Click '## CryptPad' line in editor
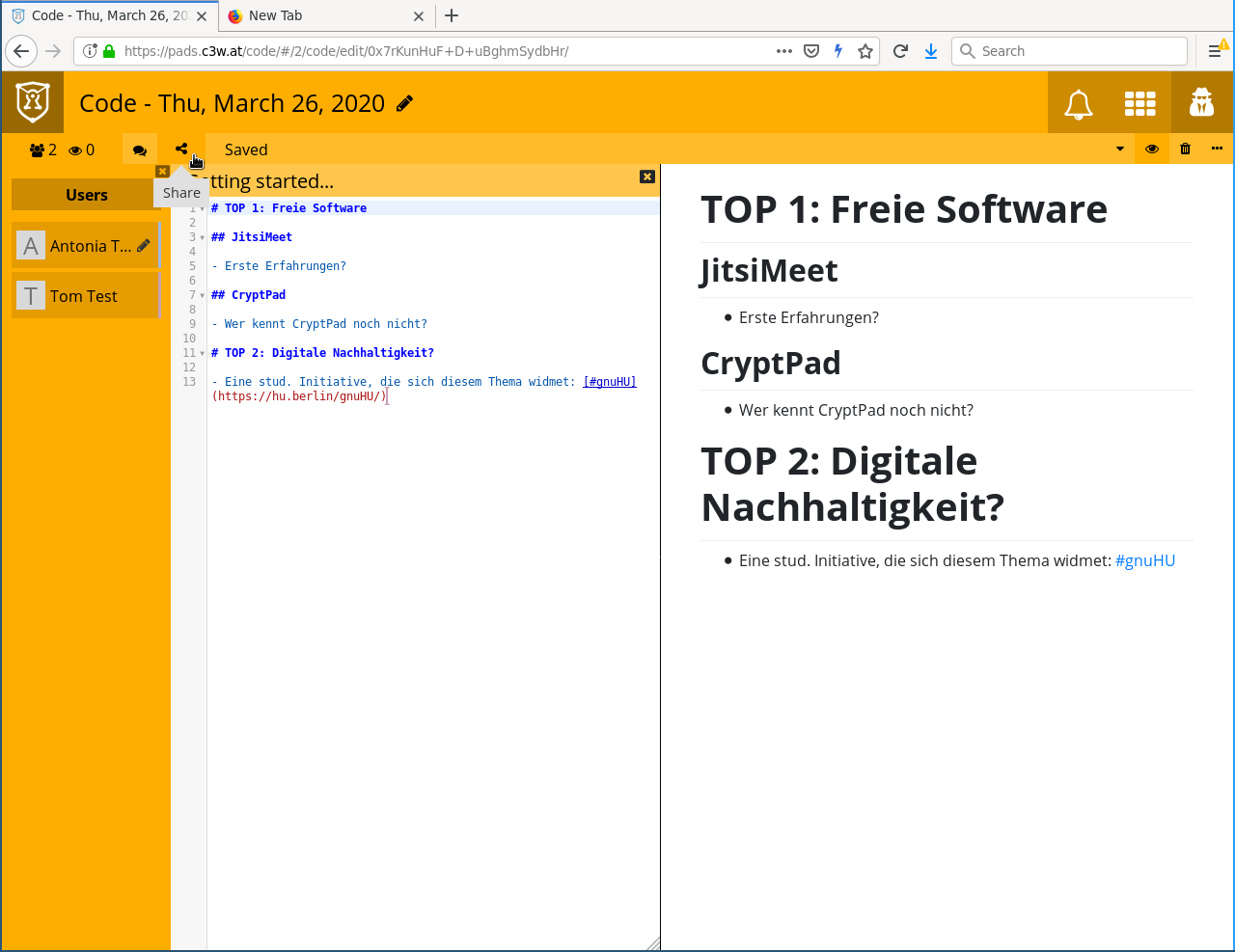 [248, 295]
